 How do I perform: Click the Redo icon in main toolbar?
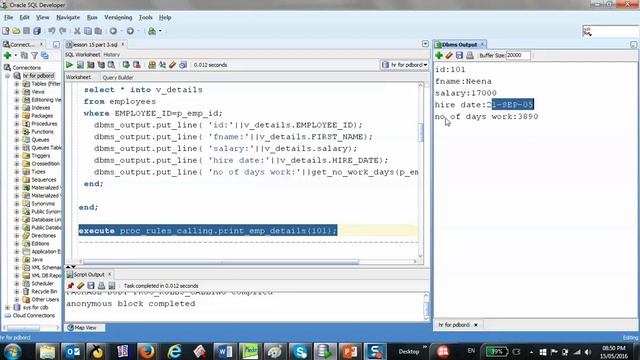coord(62,31)
